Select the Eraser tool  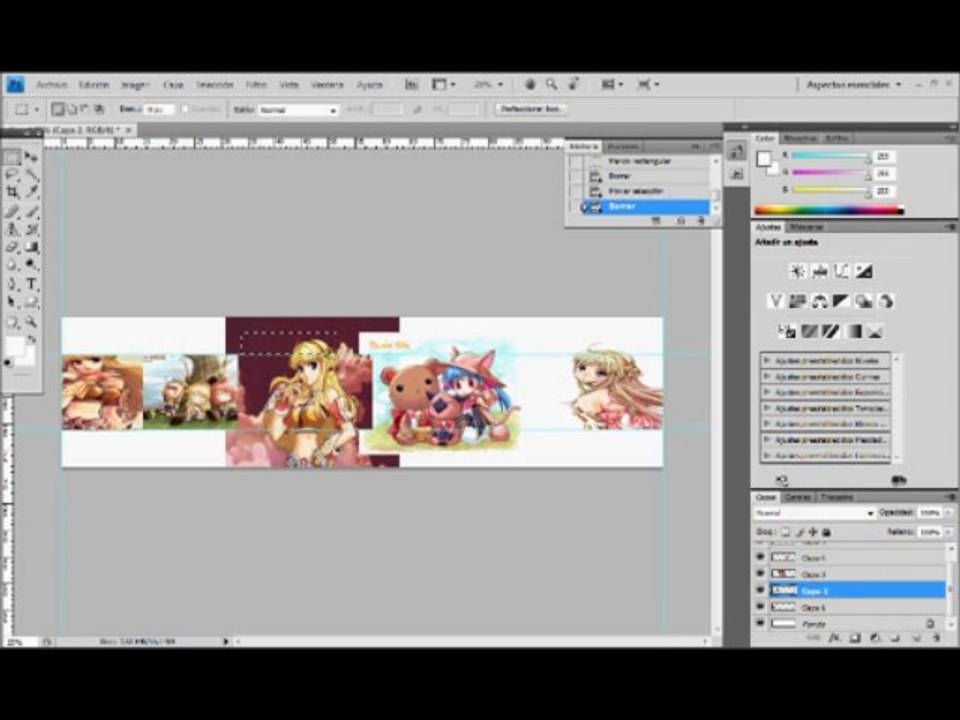12,247
